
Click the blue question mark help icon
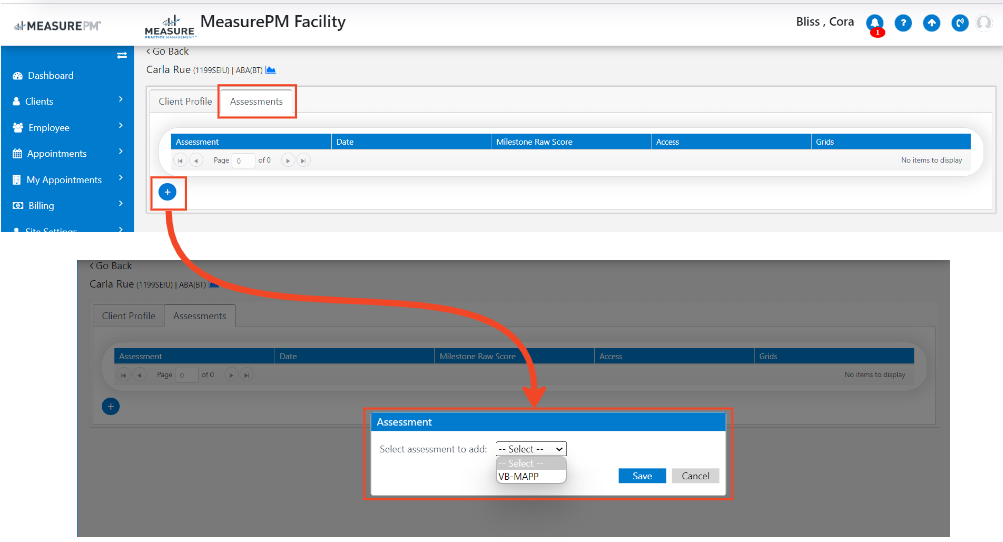[903, 24]
